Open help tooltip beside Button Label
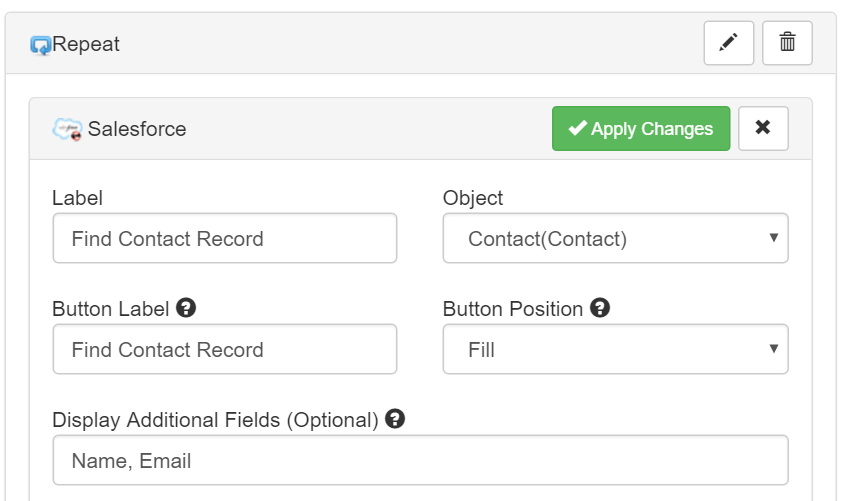This screenshot has width=846, height=501. (186, 308)
